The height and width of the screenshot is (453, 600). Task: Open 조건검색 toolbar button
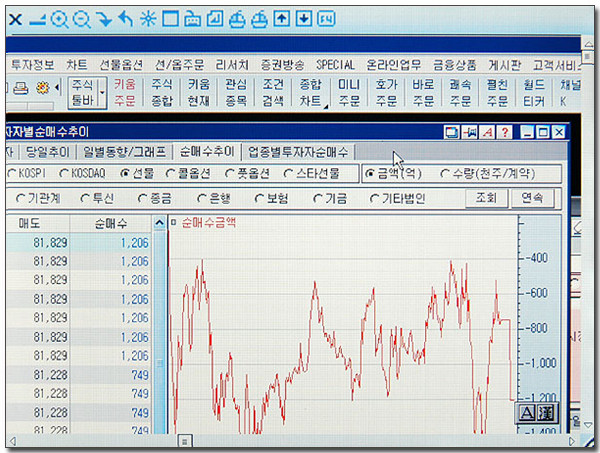pos(273,93)
